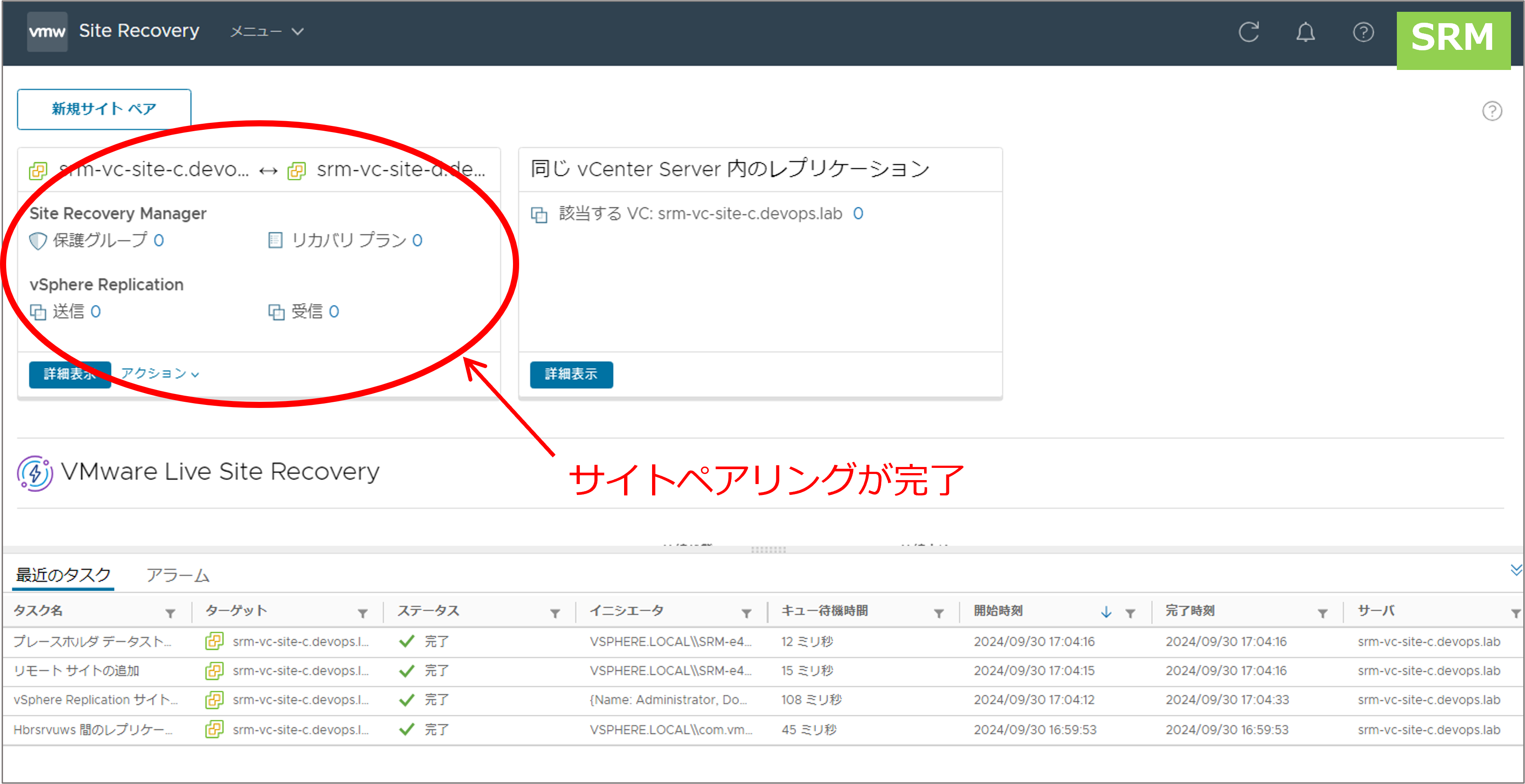
Task: Click the target vCenter icon in リモート サイトの追加 row
Action: coord(214,671)
